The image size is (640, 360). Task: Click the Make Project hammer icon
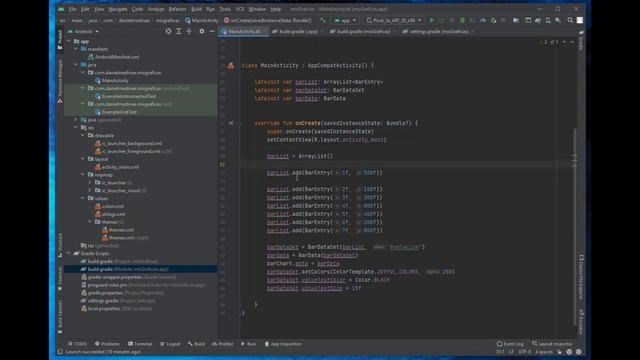(x=322, y=20)
